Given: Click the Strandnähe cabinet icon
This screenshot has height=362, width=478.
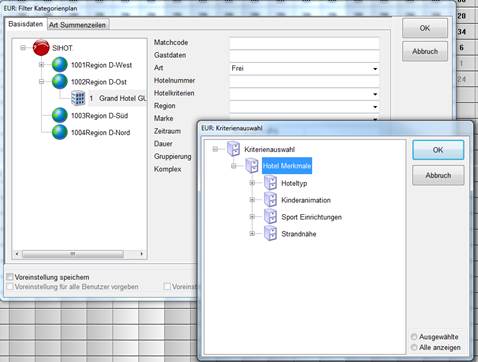Looking at the screenshot, I should 270,233.
